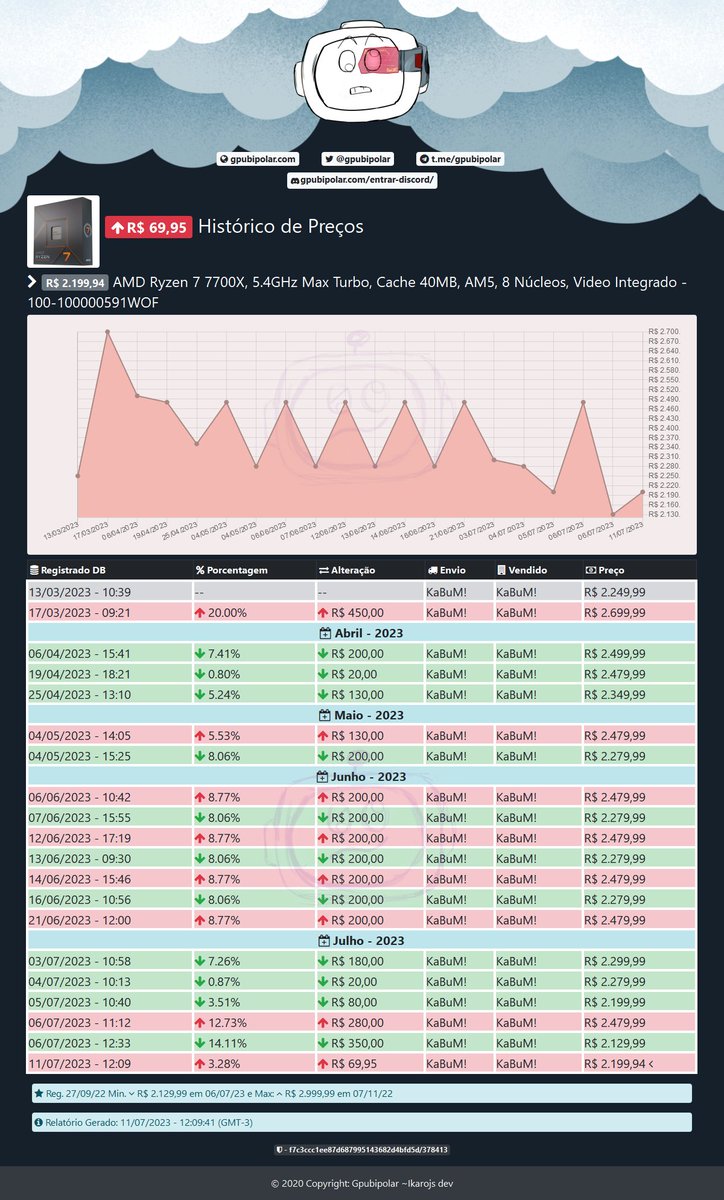
Task: Click the report hash ID badge
Action: point(361,1150)
